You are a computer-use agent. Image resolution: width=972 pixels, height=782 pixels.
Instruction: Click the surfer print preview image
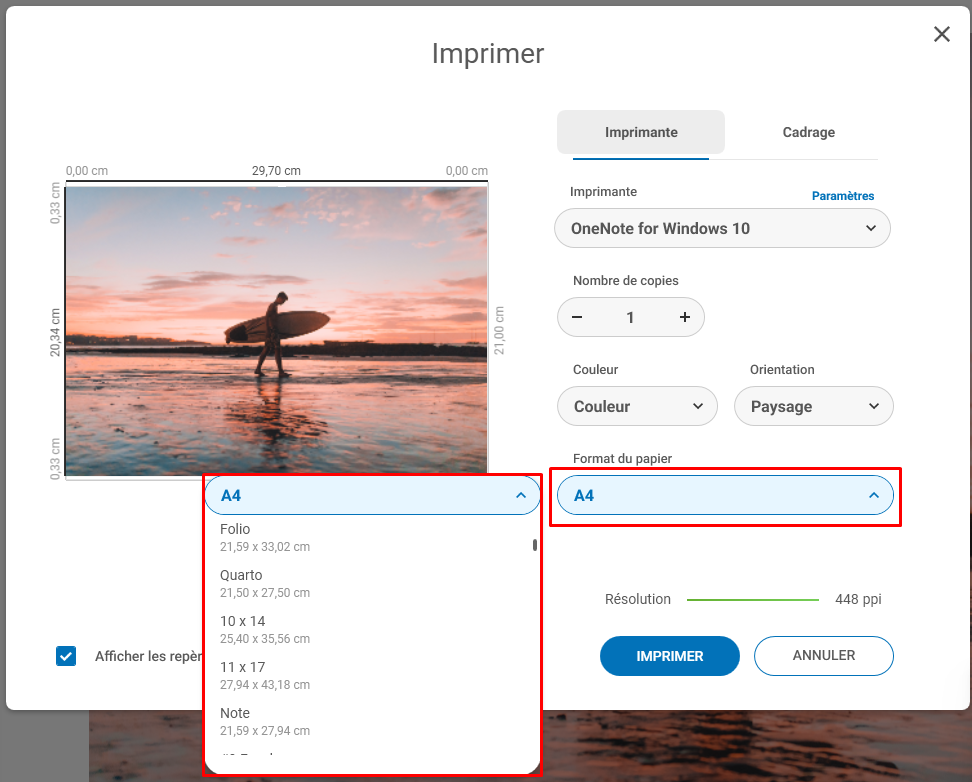[x=276, y=331]
